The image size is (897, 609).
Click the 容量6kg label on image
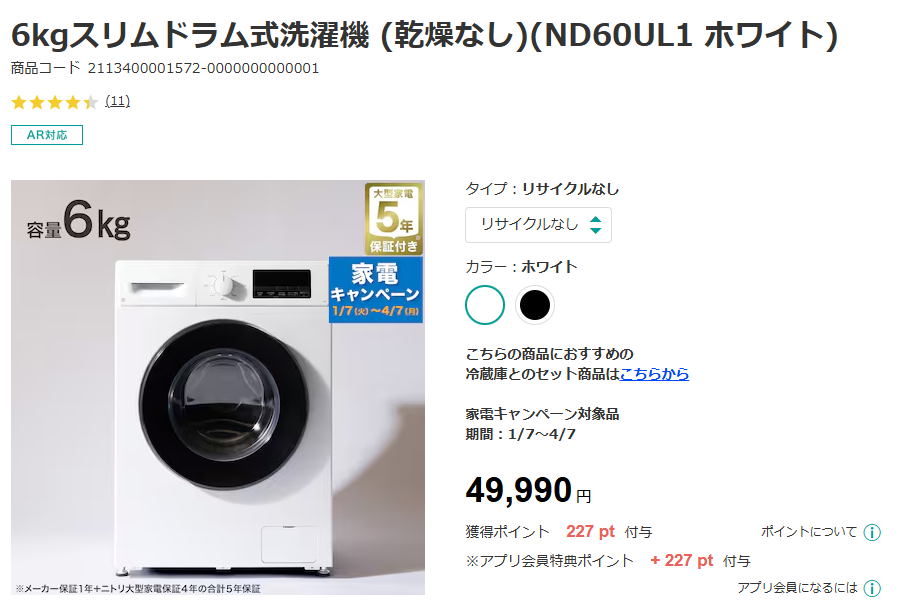(78, 221)
